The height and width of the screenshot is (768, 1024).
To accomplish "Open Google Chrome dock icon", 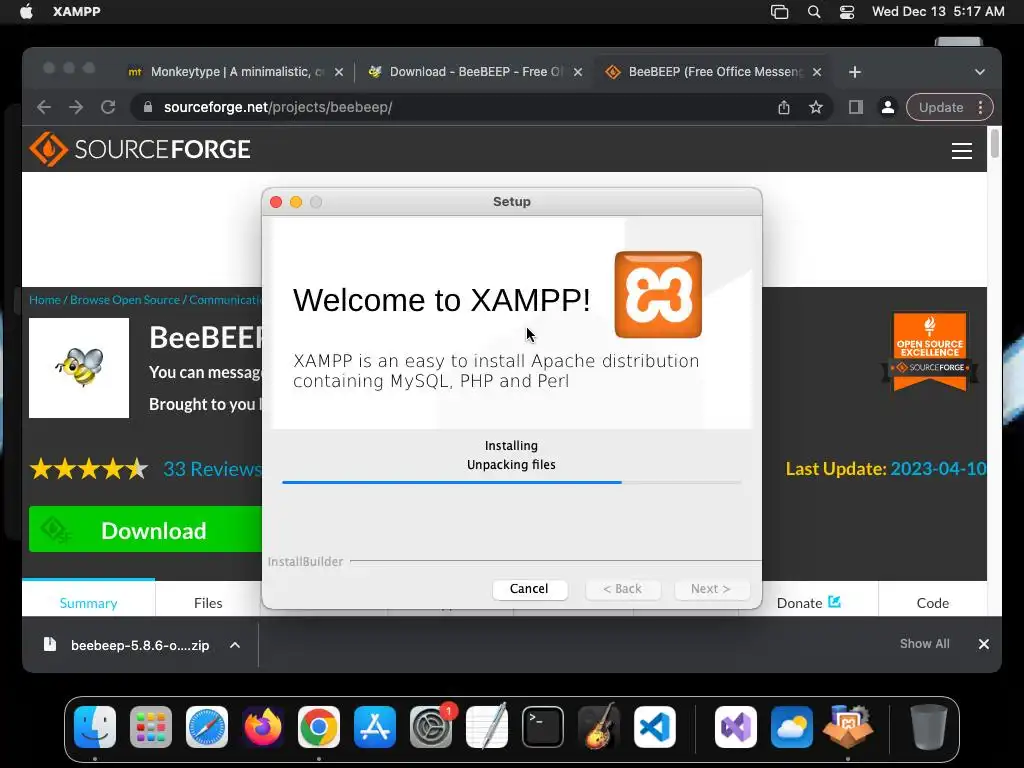I will point(319,727).
